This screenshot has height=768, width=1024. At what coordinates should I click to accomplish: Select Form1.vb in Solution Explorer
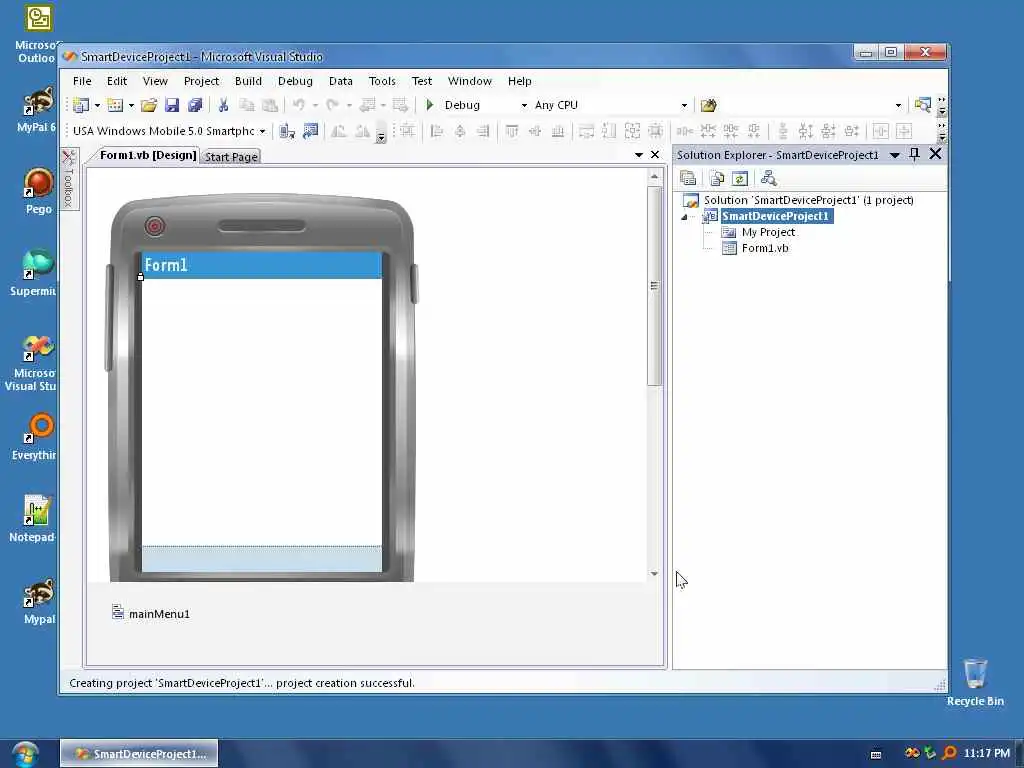point(765,248)
